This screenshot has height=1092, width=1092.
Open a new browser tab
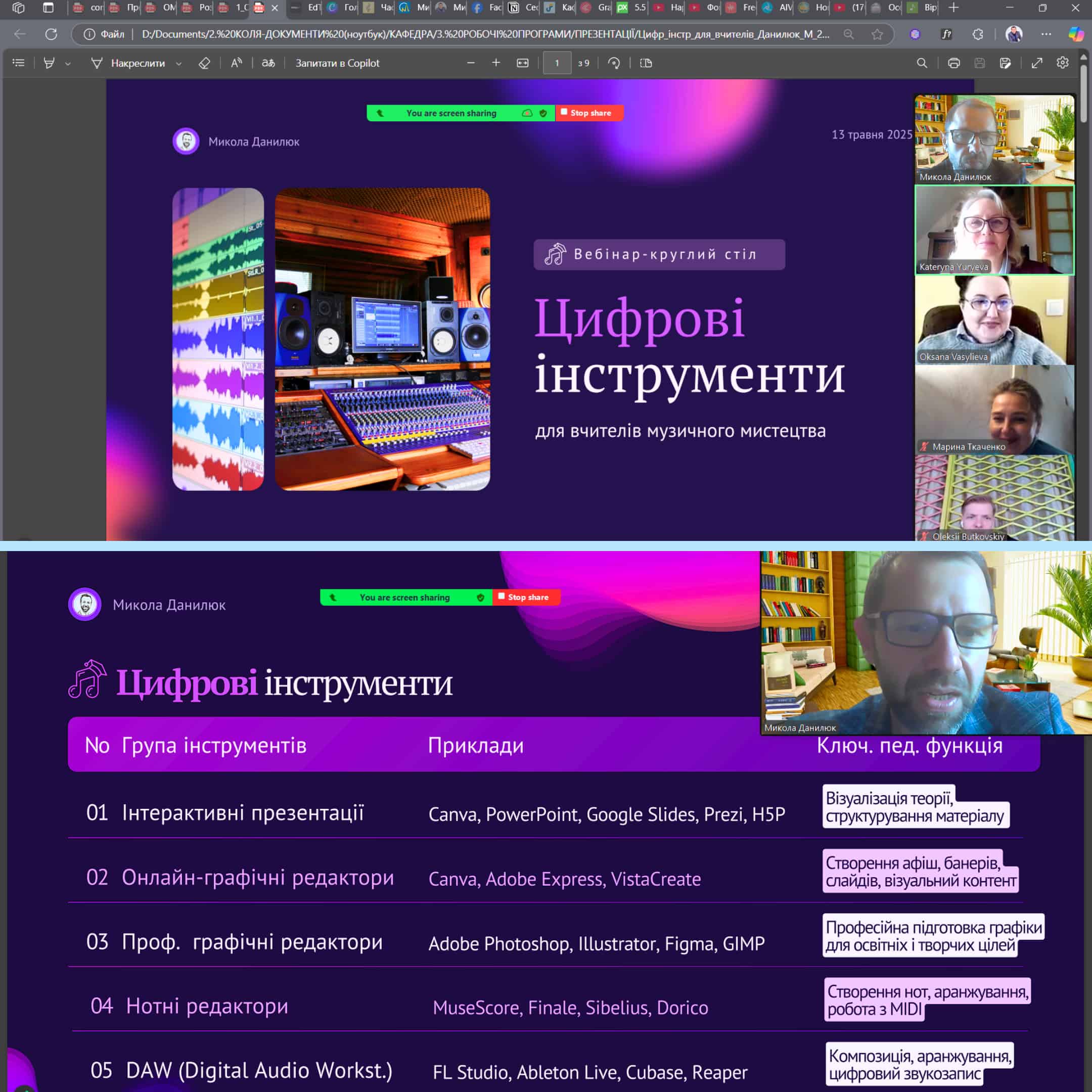[x=953, y=8]
